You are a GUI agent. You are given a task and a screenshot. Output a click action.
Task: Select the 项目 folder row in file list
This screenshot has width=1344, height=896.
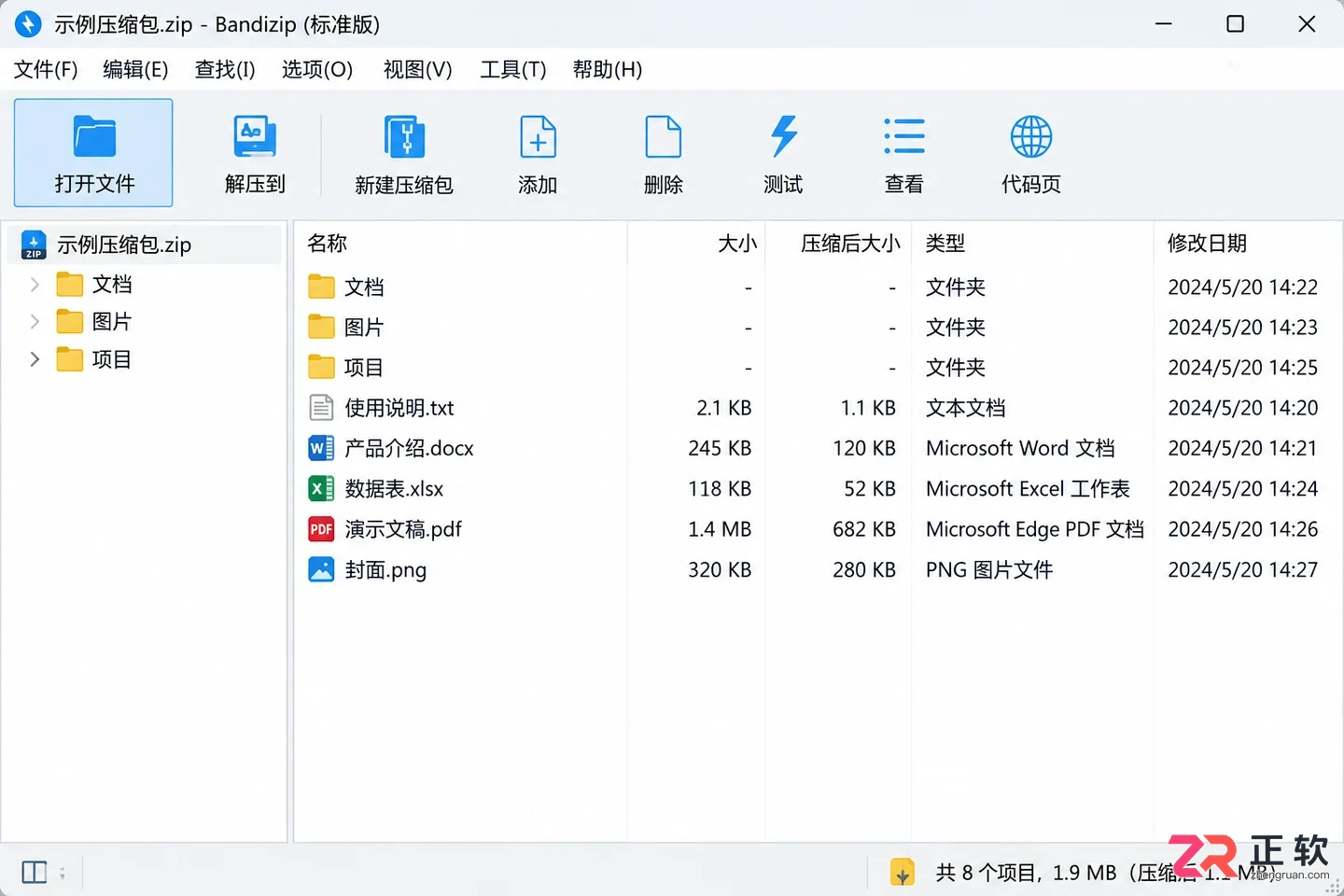[818, 368]
